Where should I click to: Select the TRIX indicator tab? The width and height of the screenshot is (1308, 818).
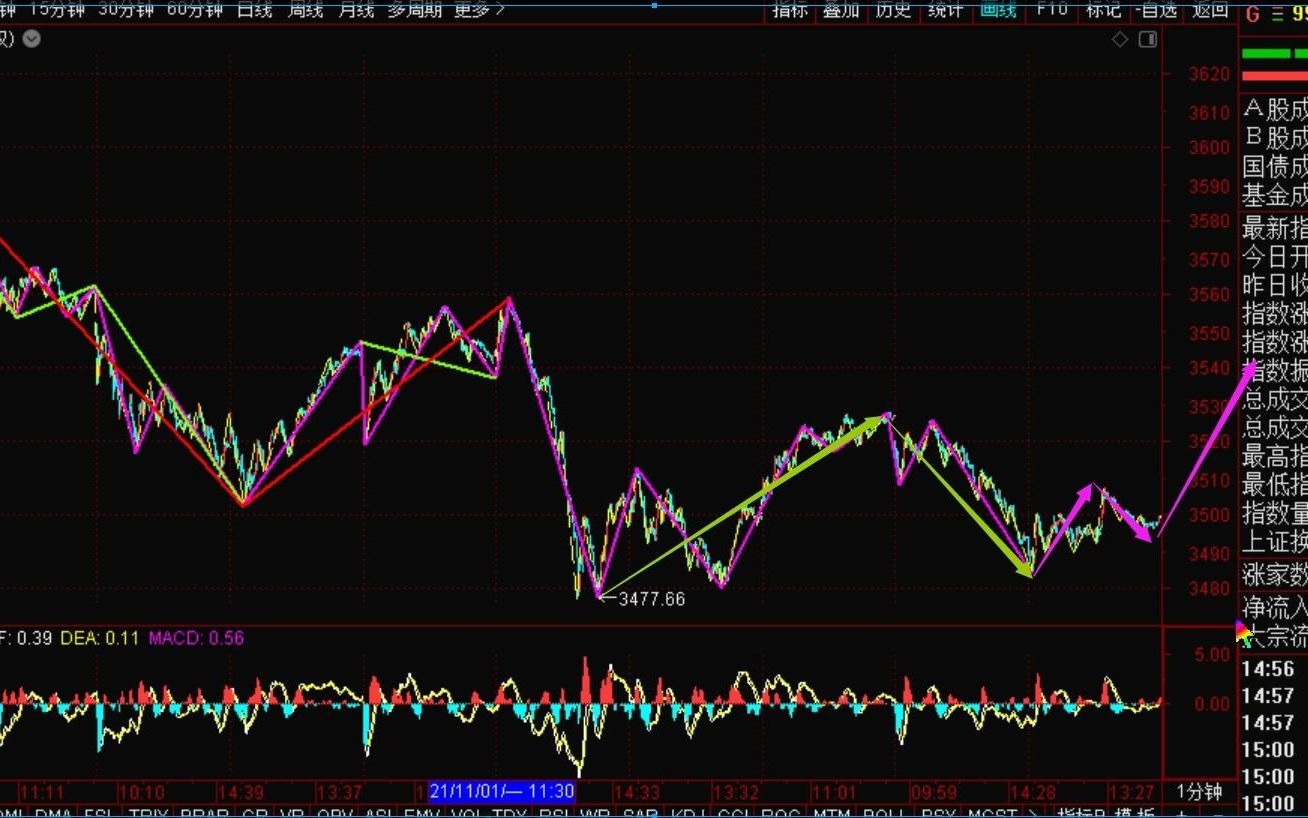(x=148, y=814)
